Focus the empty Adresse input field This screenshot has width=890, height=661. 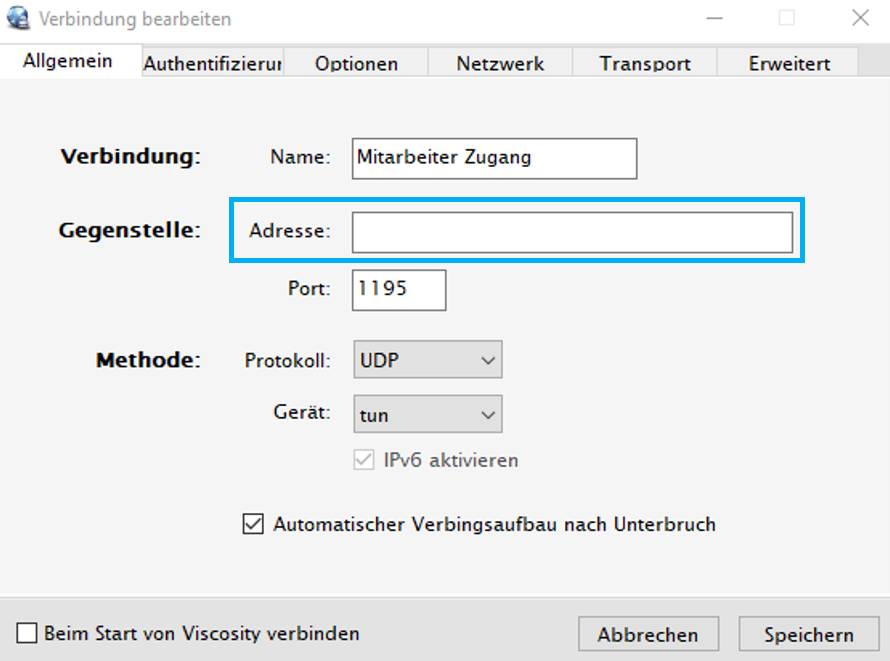click(572, 232)
